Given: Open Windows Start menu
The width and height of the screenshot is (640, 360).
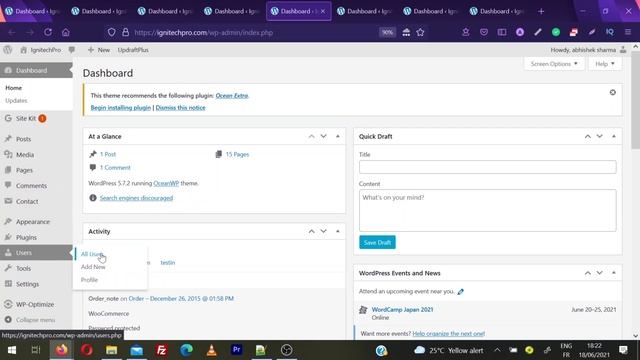Looking at the screenshot, I should tap(11, 350).
